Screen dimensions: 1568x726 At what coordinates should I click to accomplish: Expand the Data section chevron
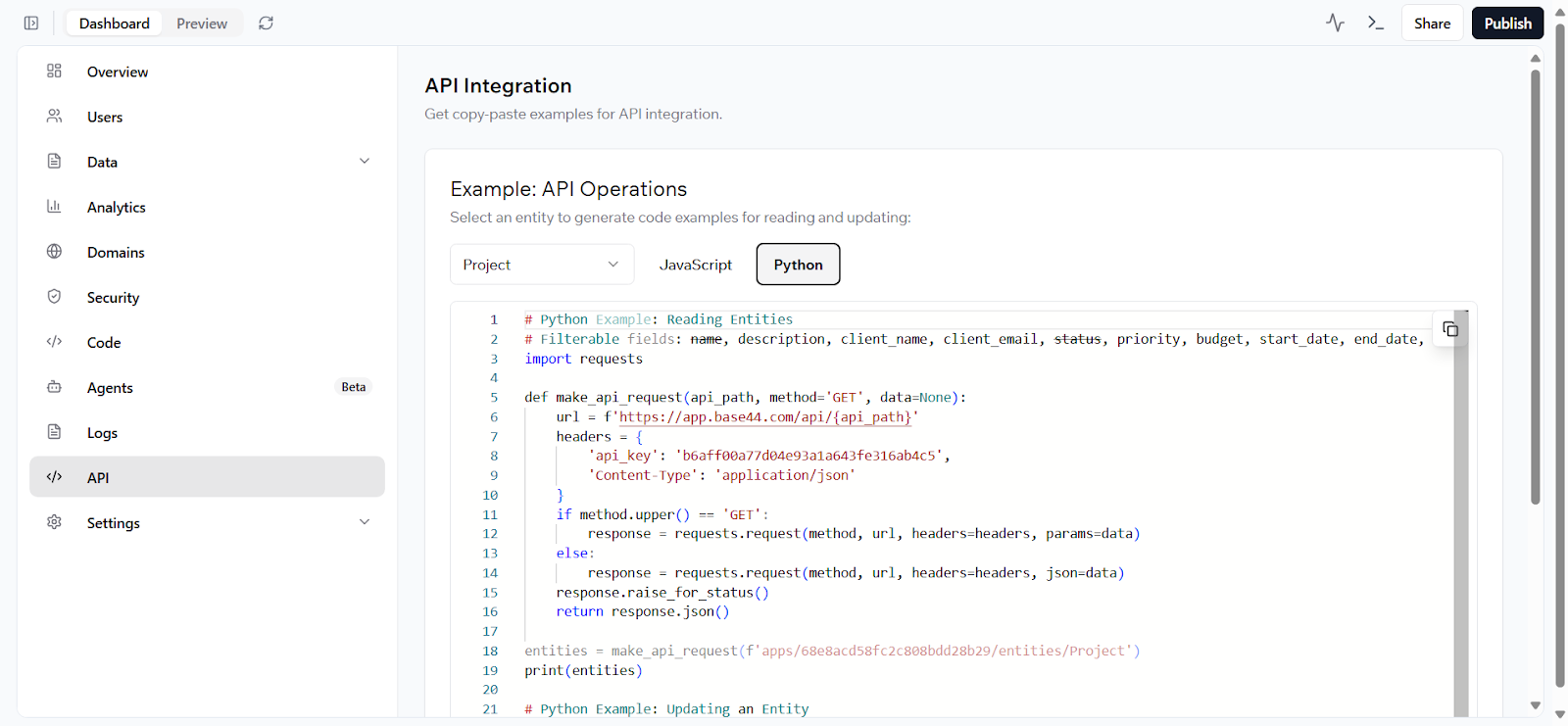click(x=365, y=161)
